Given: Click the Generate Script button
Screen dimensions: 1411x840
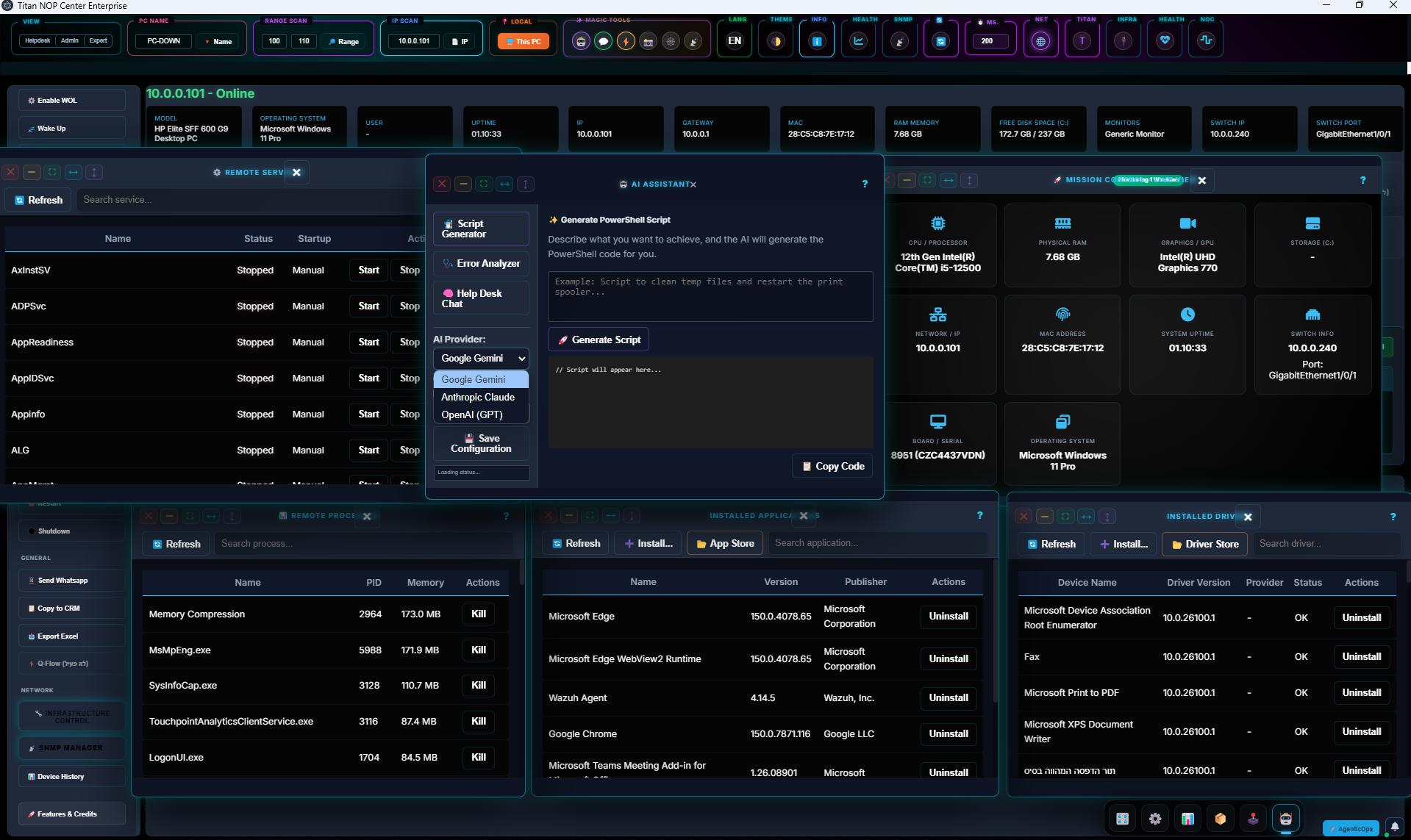Looking at the screenshot, I should pos(599,340).
